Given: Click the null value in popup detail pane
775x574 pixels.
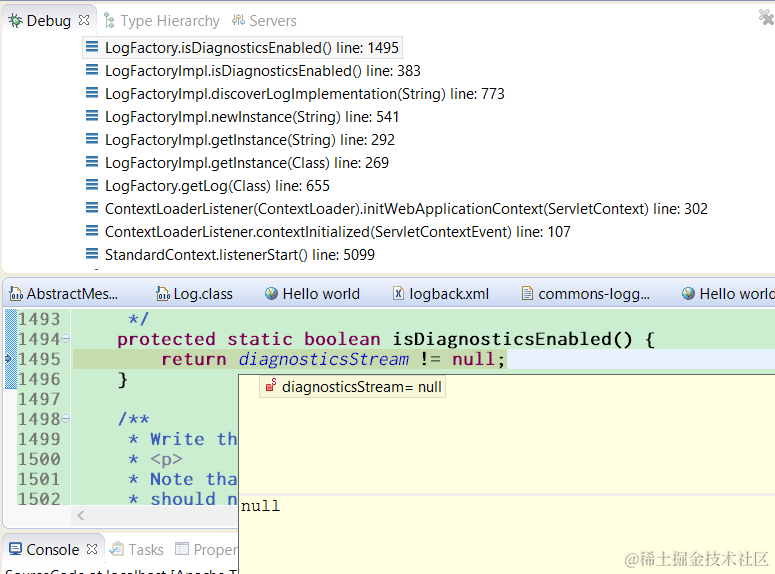Looking at the screenshot, I should click(260, 506).
